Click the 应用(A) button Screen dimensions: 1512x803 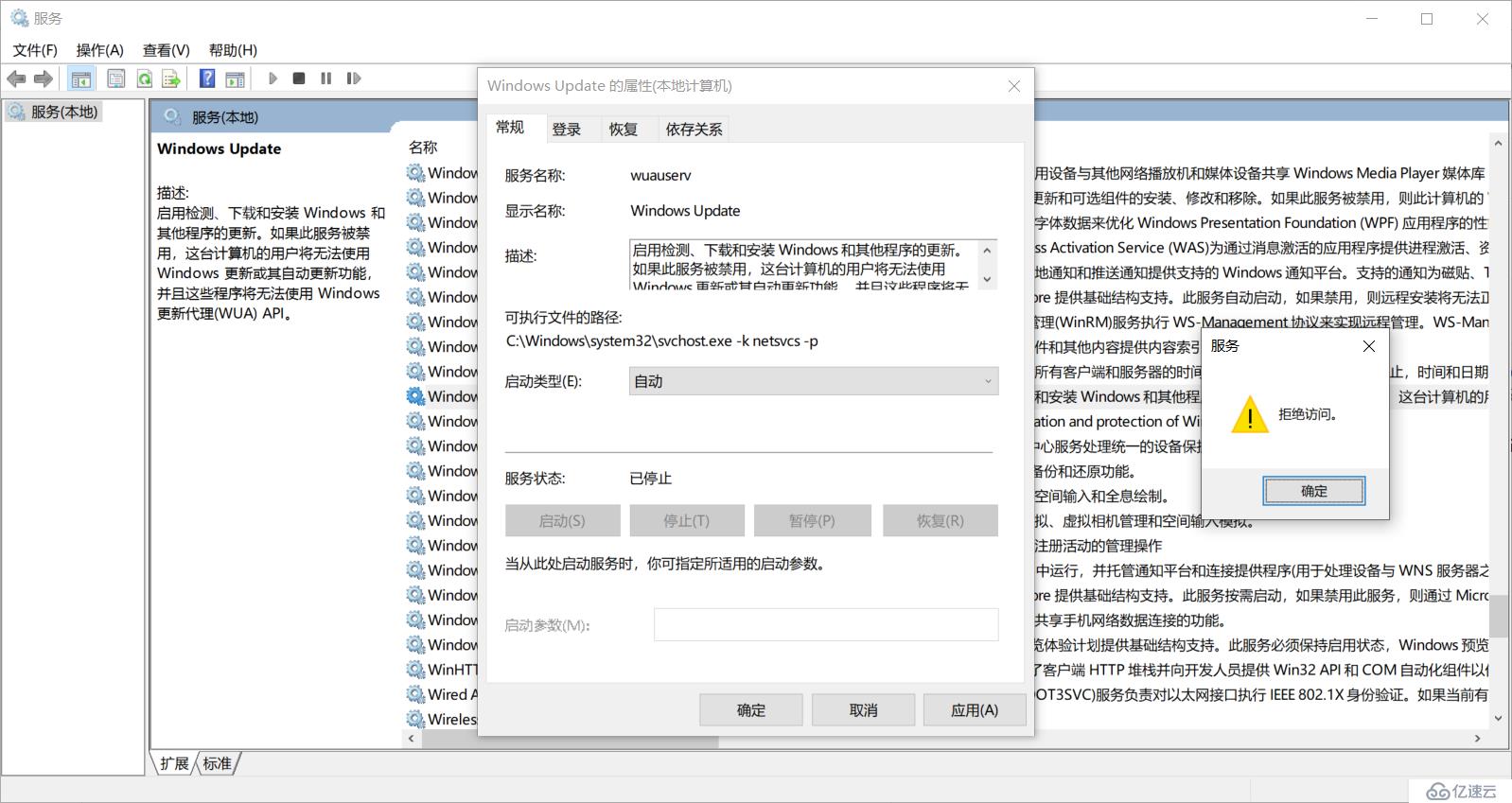pos(975,710)
